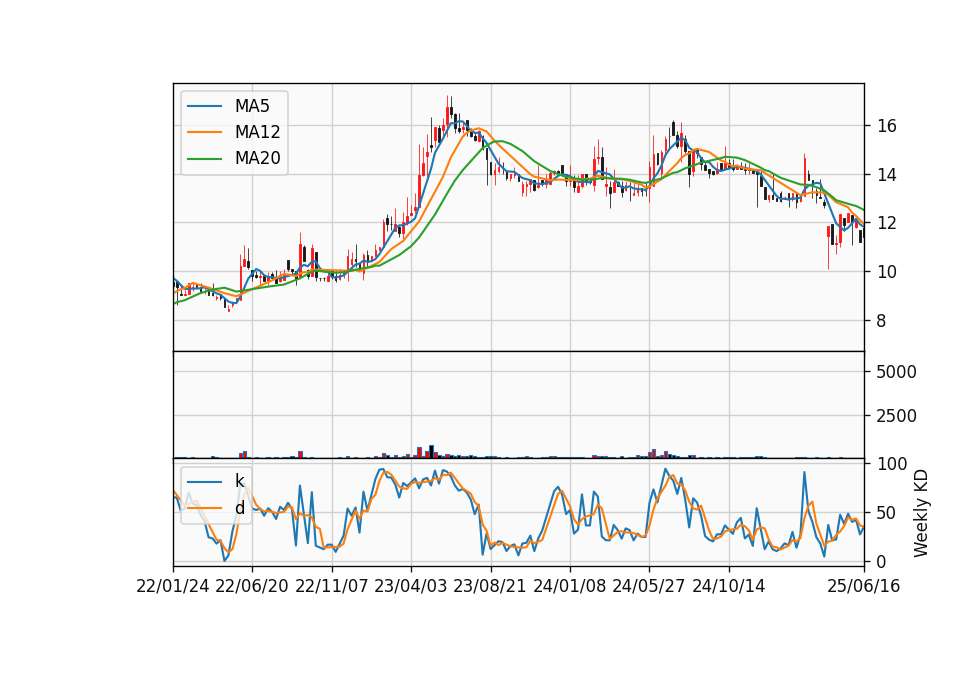Click the price axis value 12
Image resolution: width=960 pixels, height=690 pixels.
coord(887,223)
